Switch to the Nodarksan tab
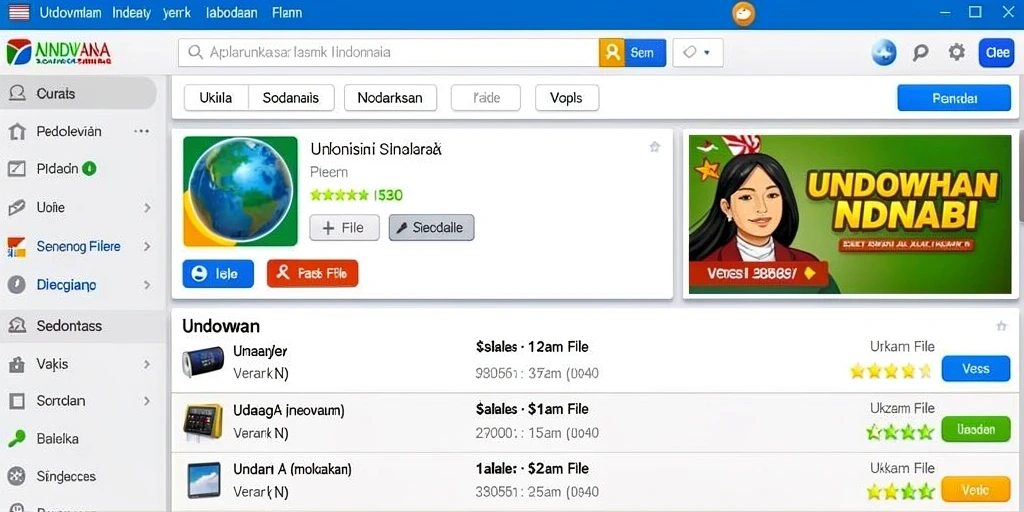 point(390,98)
